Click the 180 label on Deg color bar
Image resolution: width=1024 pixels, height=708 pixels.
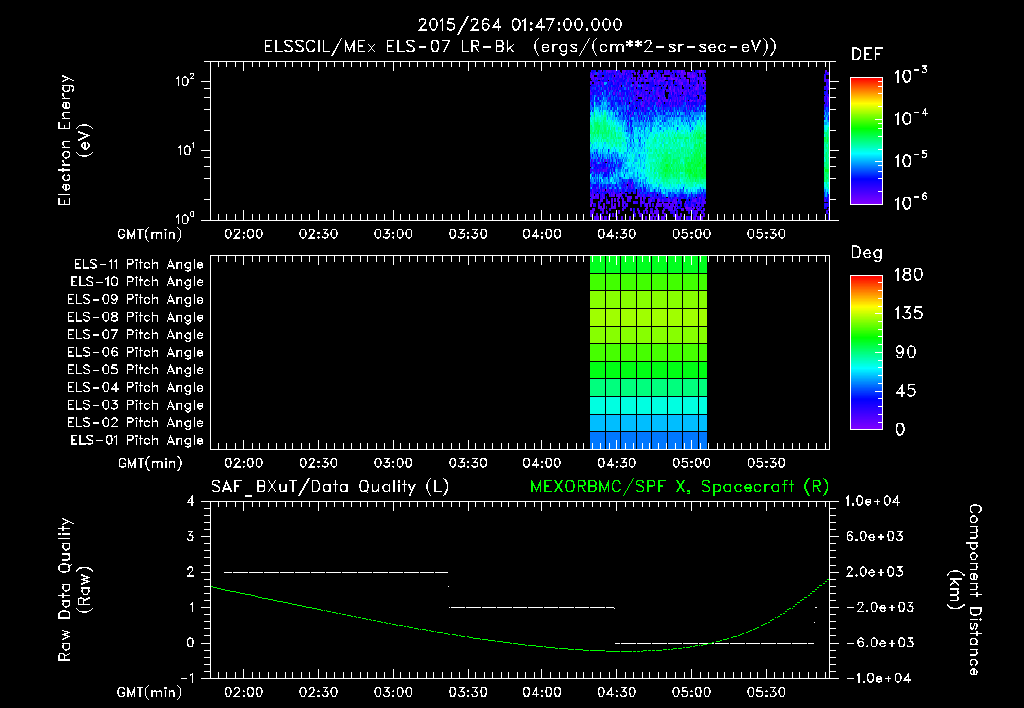[x=908, y=274]
